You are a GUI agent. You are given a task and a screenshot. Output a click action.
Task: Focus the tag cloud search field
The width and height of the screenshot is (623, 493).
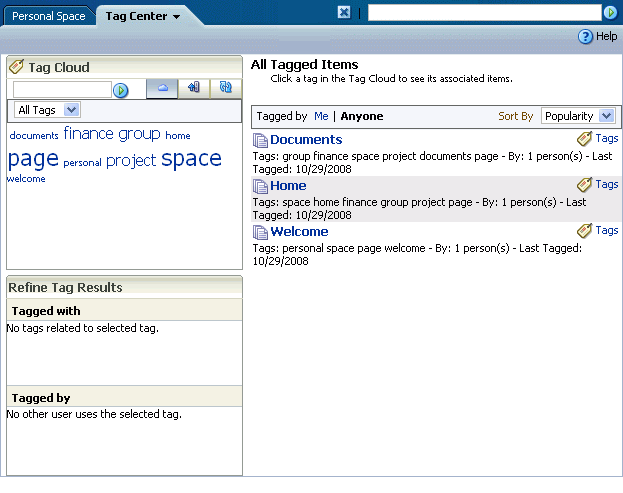62,89
